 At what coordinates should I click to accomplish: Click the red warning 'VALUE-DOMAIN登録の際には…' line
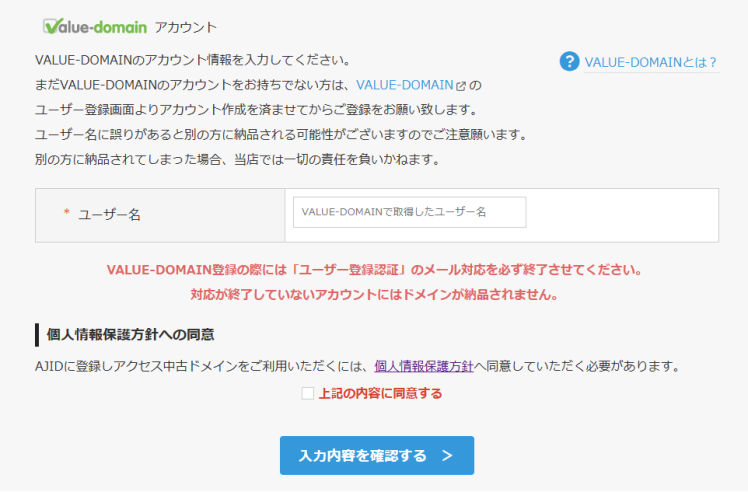click(374, 270)
